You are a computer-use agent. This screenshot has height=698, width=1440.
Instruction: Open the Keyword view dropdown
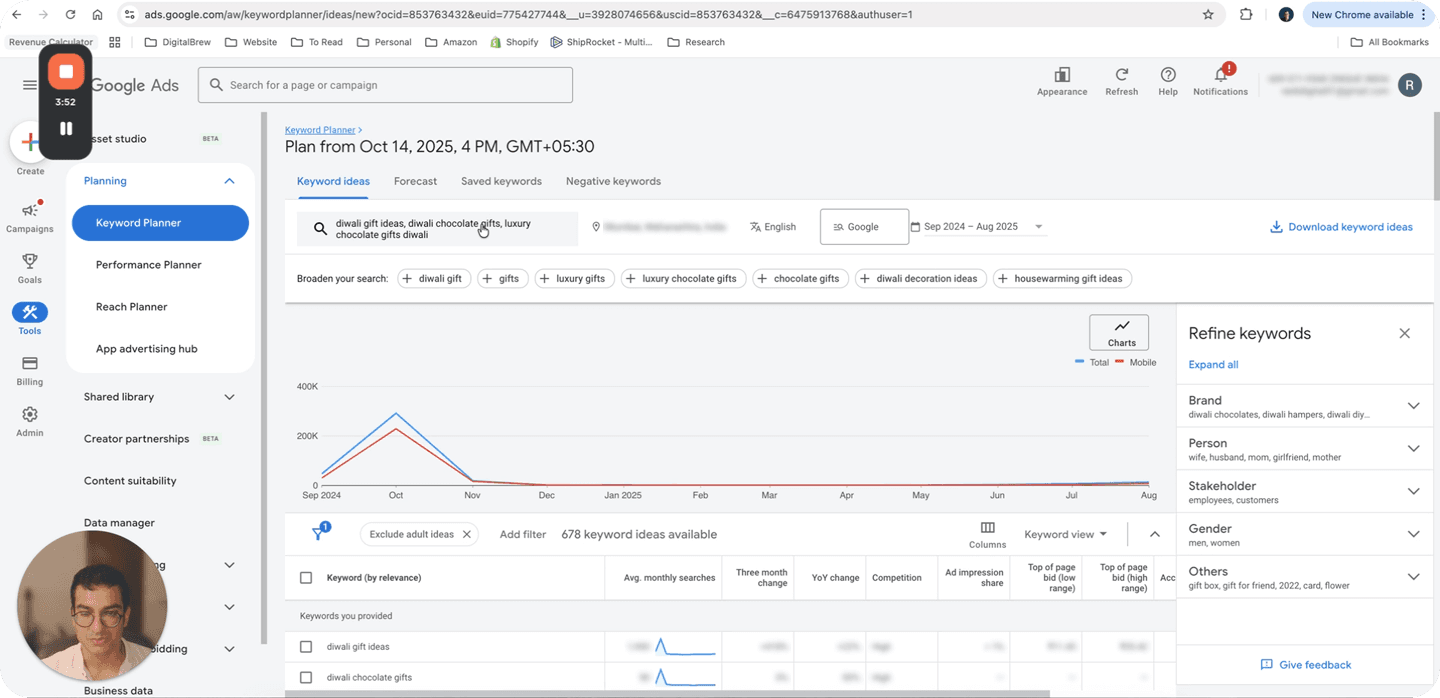pos(1065,534)
